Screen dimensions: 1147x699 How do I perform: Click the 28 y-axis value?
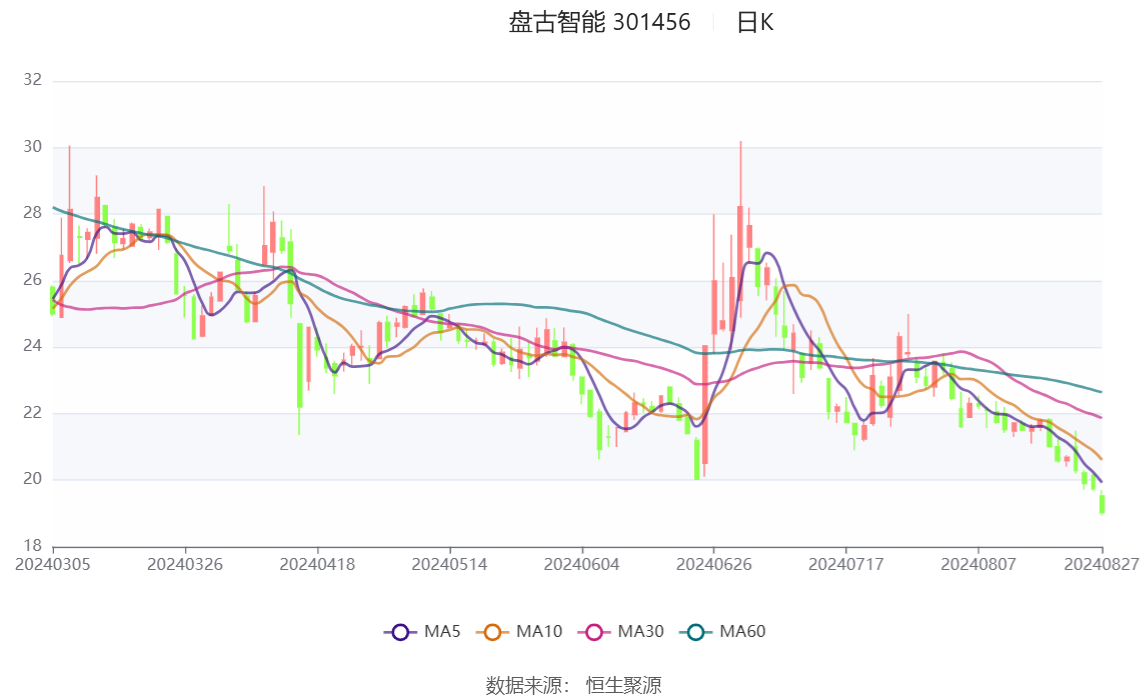point(32,213)
